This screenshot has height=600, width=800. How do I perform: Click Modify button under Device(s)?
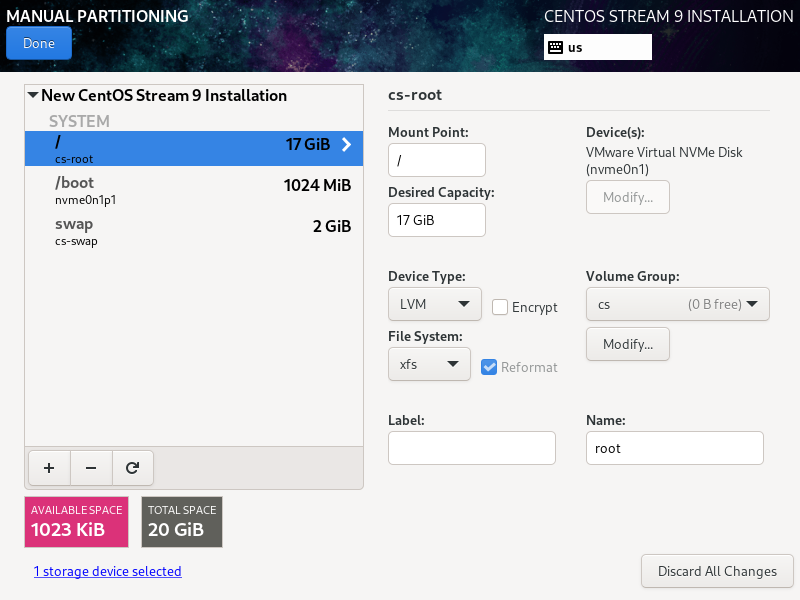[x=628, y=197]
